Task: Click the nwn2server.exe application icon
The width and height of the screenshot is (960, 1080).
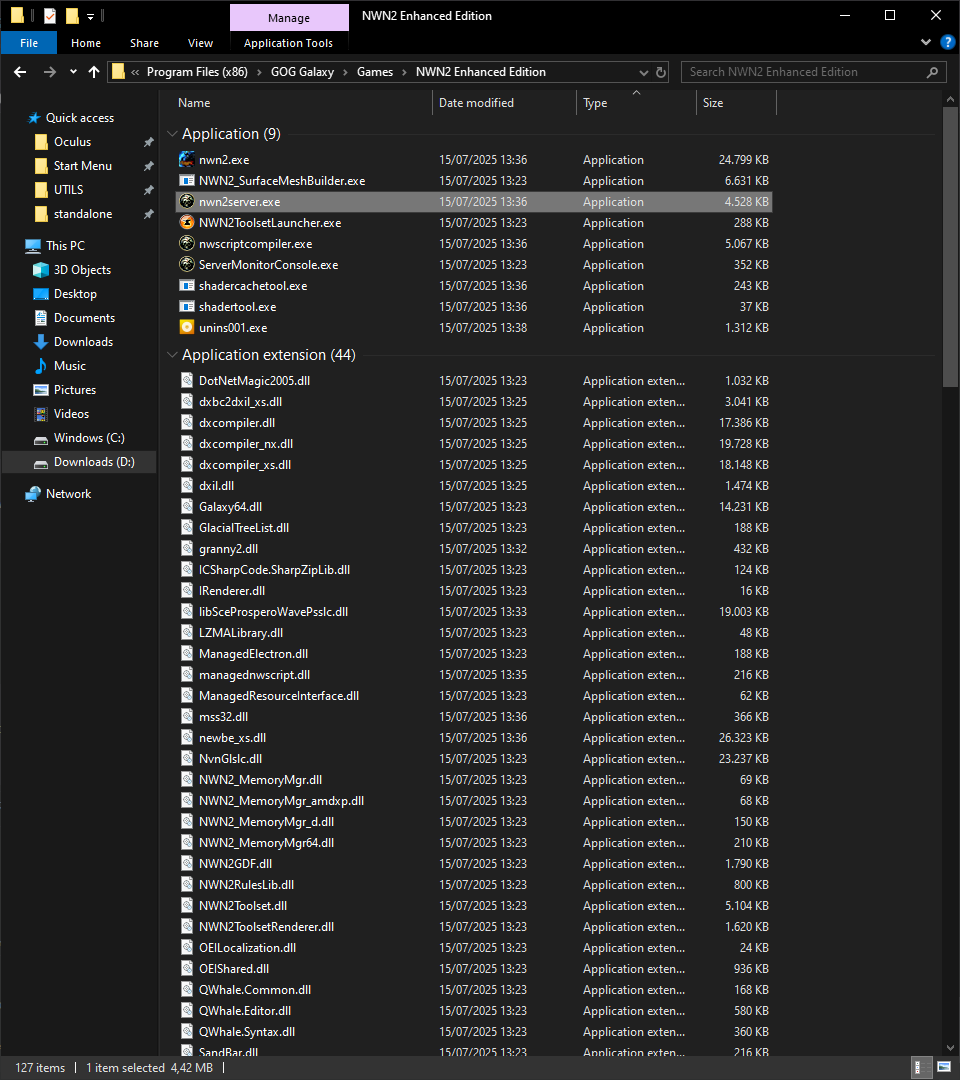Action: click(x=187, y=202)
